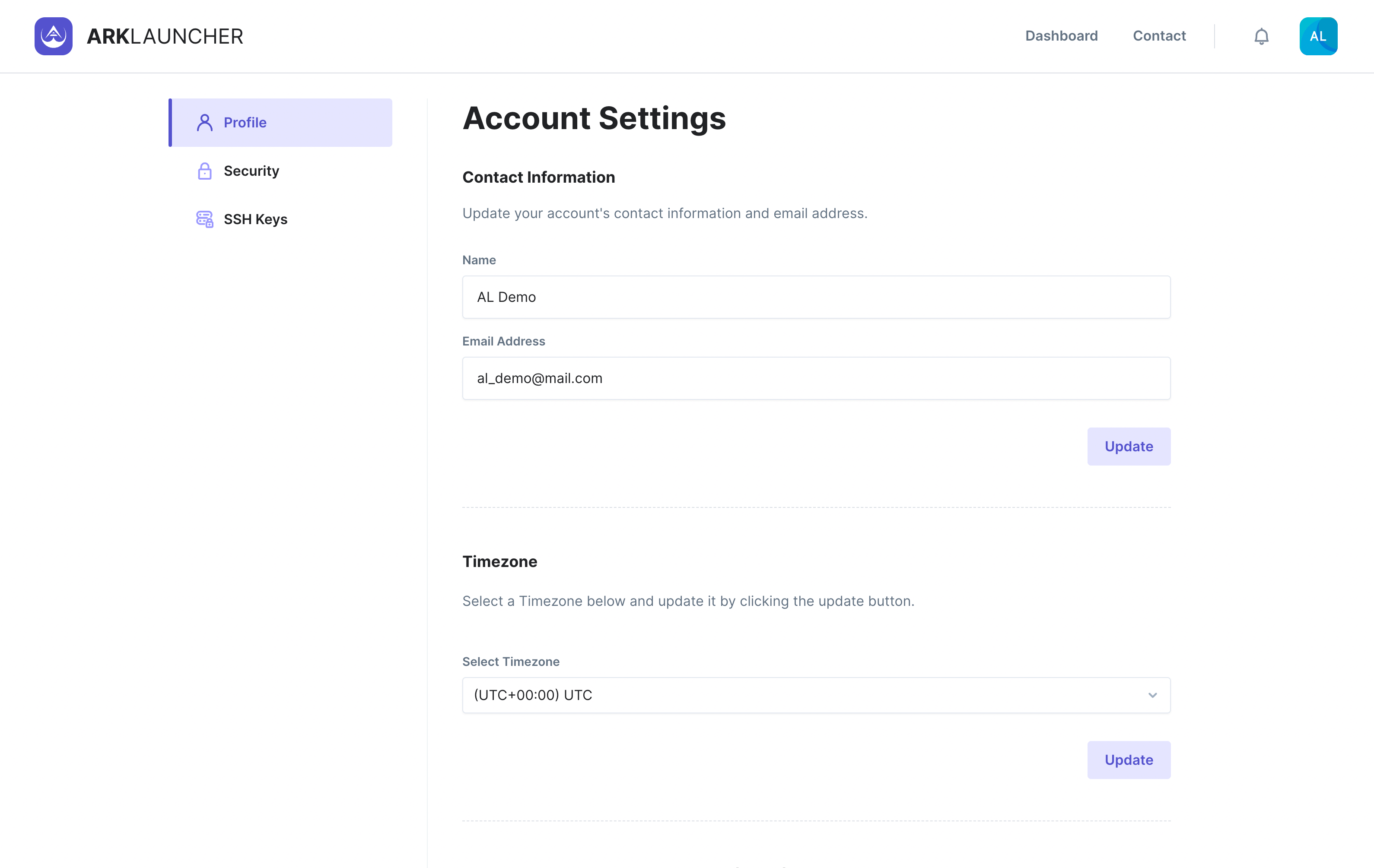Focus the Name input field
Viewport: 1374px width, 868px height.
[815, 297]
